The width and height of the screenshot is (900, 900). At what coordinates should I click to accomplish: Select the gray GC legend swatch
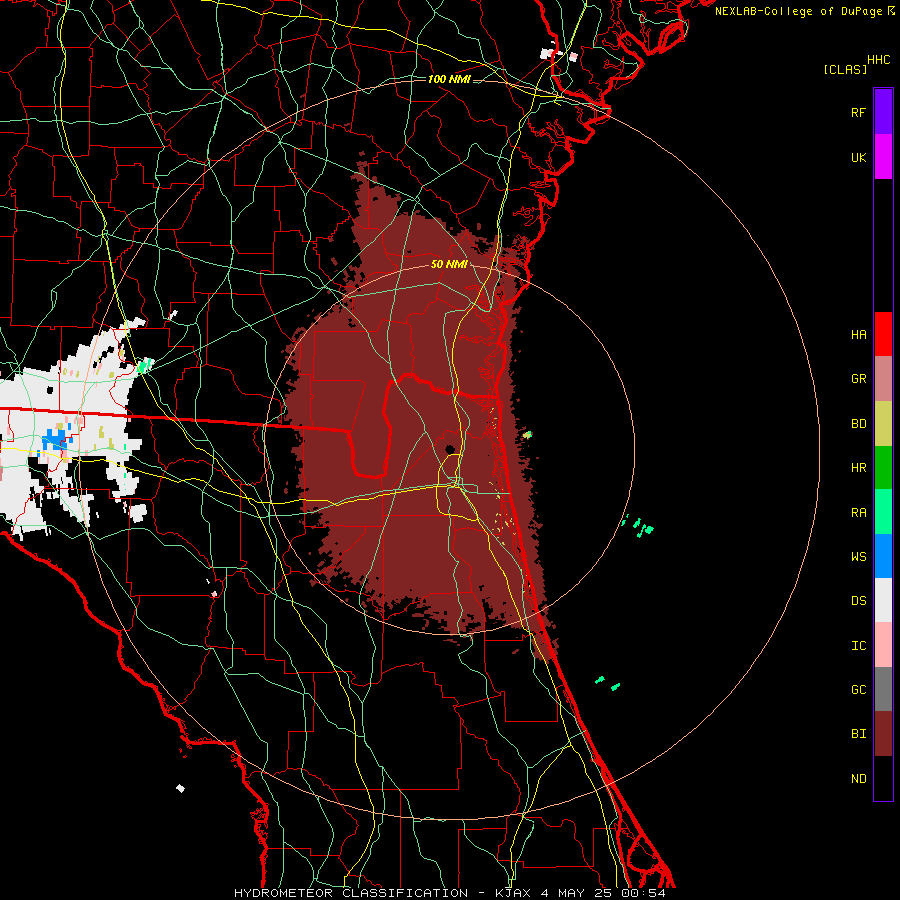click(883, 689)
